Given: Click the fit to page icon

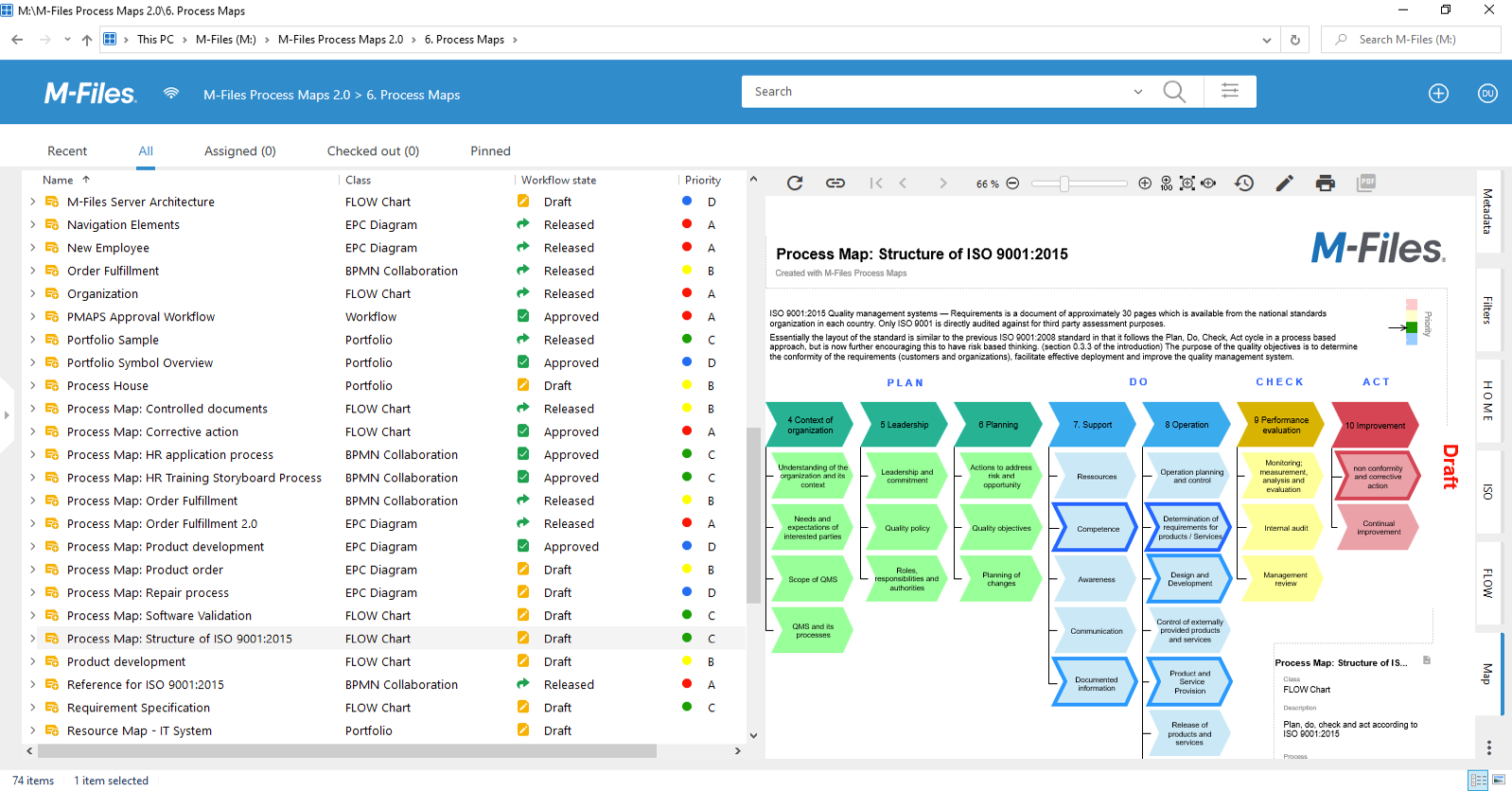Looking at the screenshot, I should tap(1187, 184).
